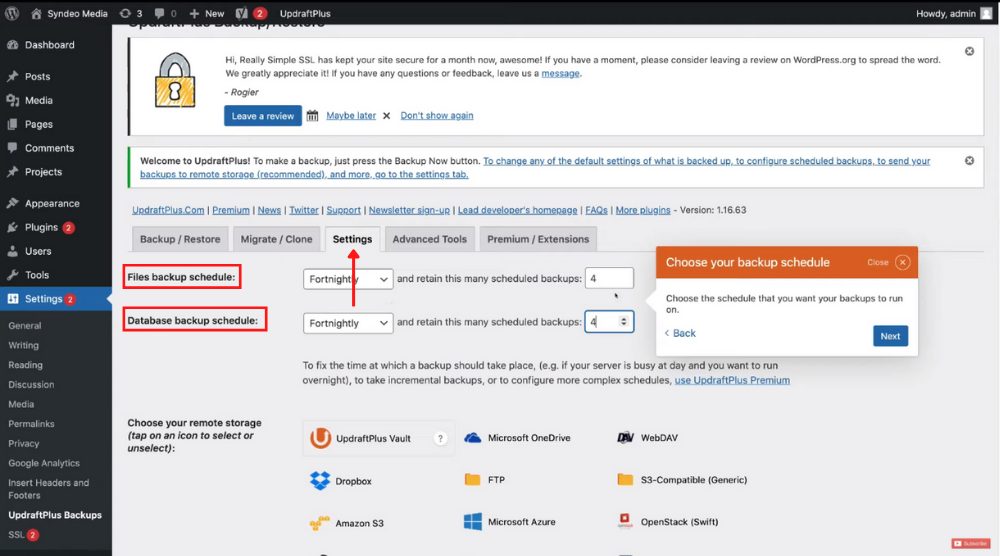The width and height of the screenshot is (1000, 556).
Task: Open Discussion settings submenu
Action: (x=31, y=385)
